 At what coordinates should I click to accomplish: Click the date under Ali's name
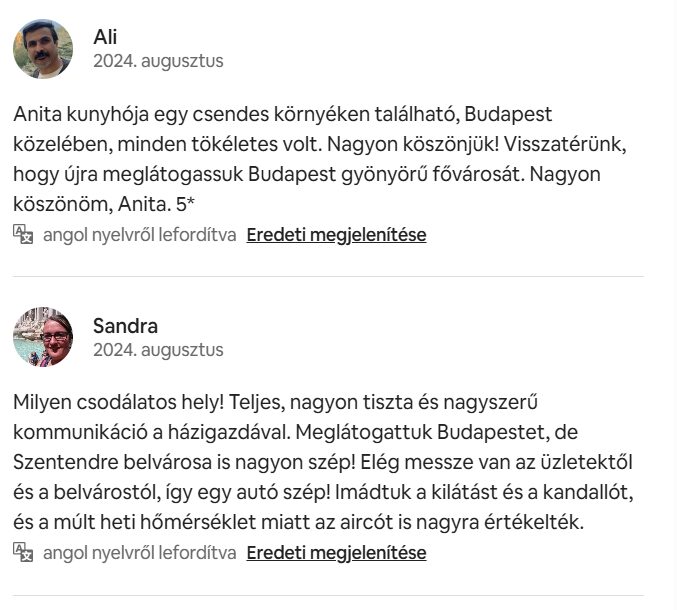tap(158, 61)
